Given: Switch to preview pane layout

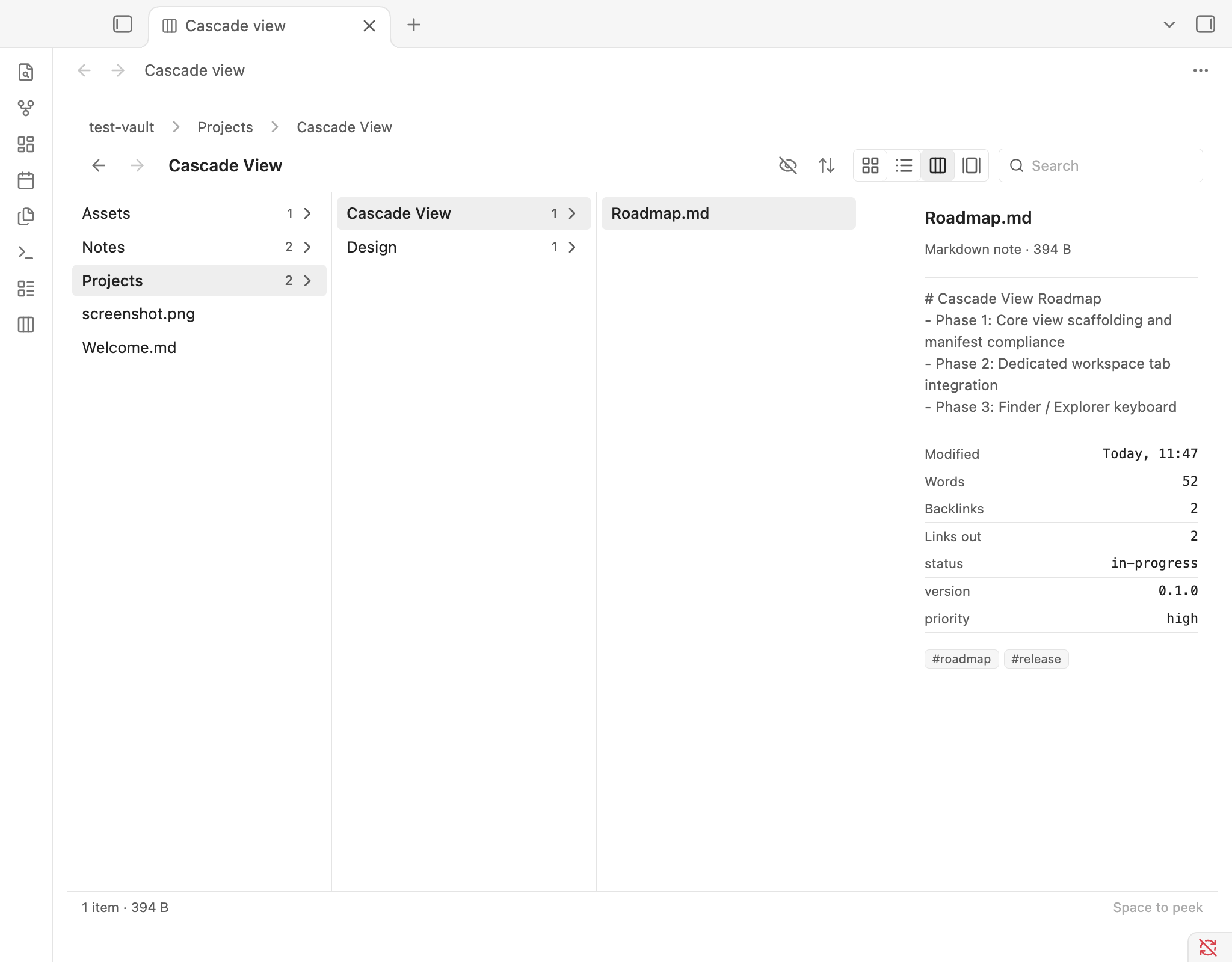Looking at the screenshot, I should pos(972,165).
